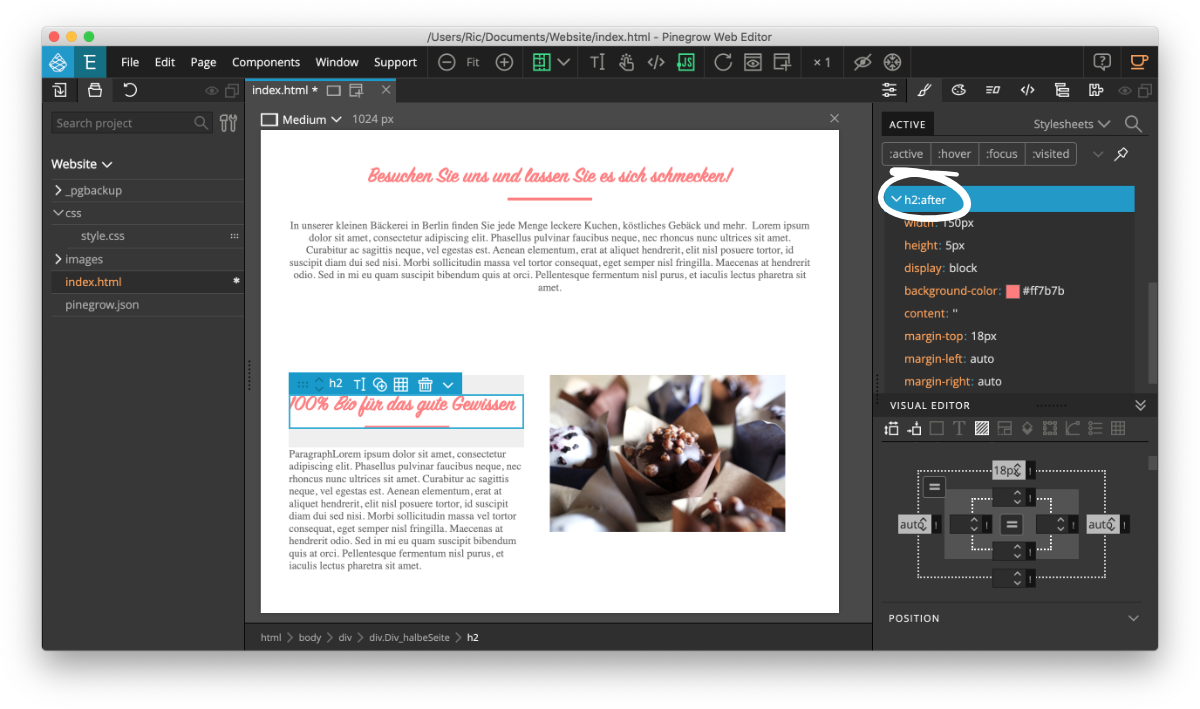This screenshot has height=709, width=1200.
Task: Click the project tools wrench icon
Action: point(229,123)
